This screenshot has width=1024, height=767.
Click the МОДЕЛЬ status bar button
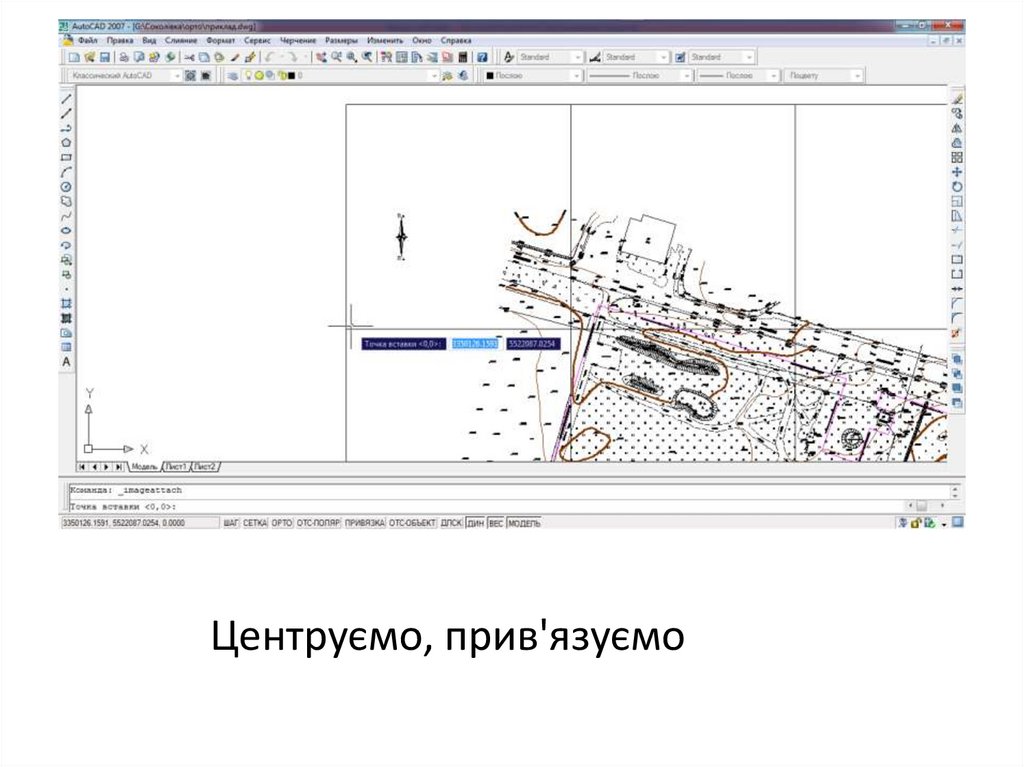[525, 523]
